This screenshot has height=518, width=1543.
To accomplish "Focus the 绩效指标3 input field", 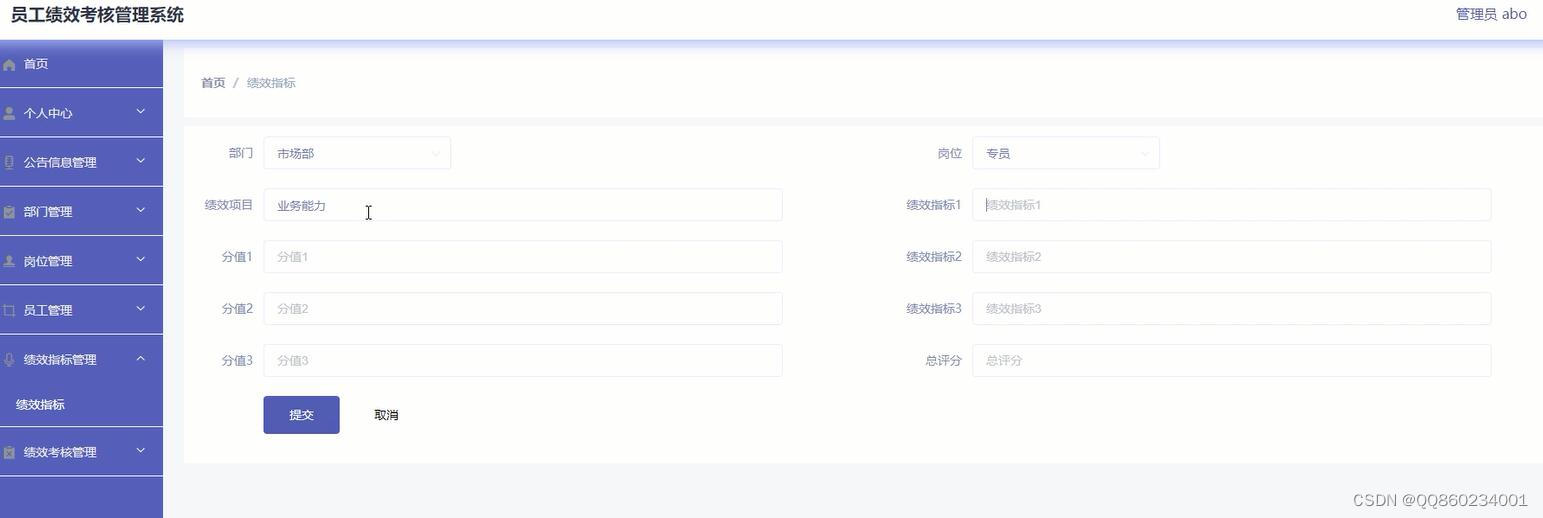I will tap(1232, 309).
